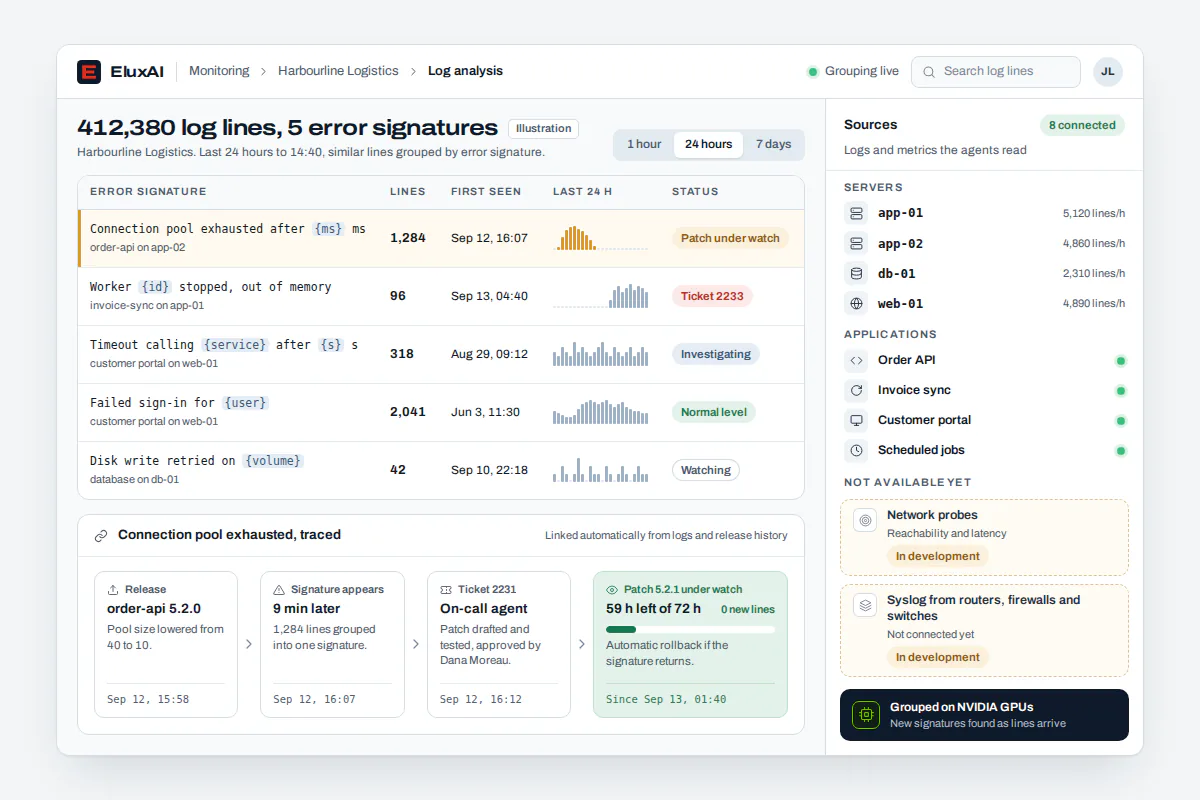Click the LINES column header
1200x800 pixels.
click(407, 191)
